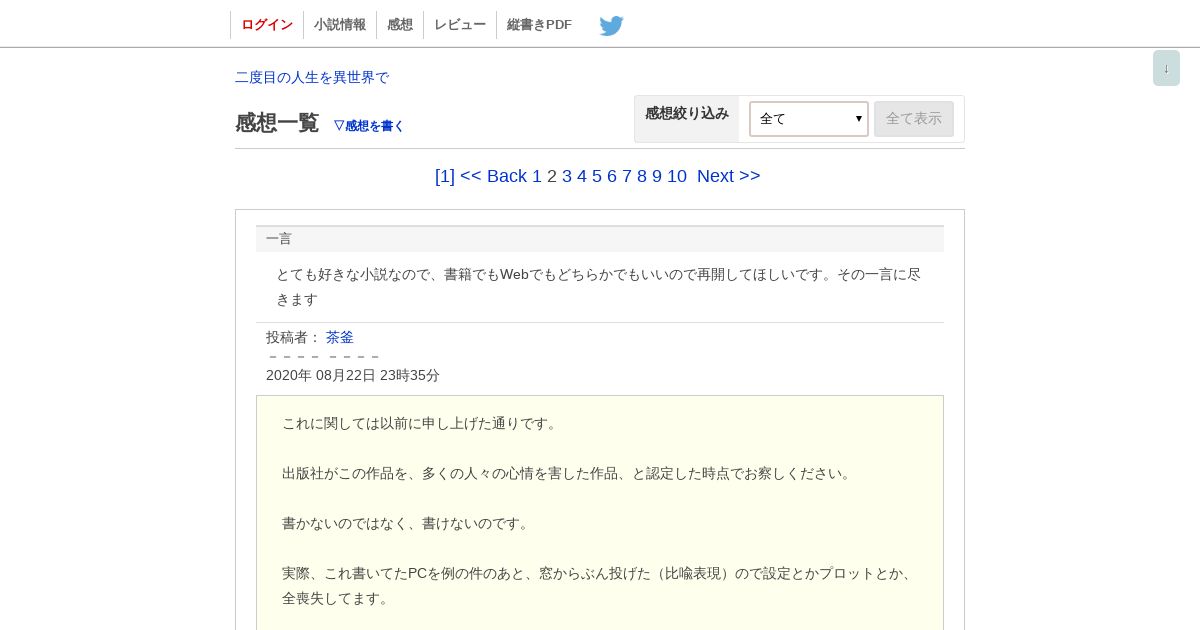Click the << Back pagination link

click(x=493, y=176)
